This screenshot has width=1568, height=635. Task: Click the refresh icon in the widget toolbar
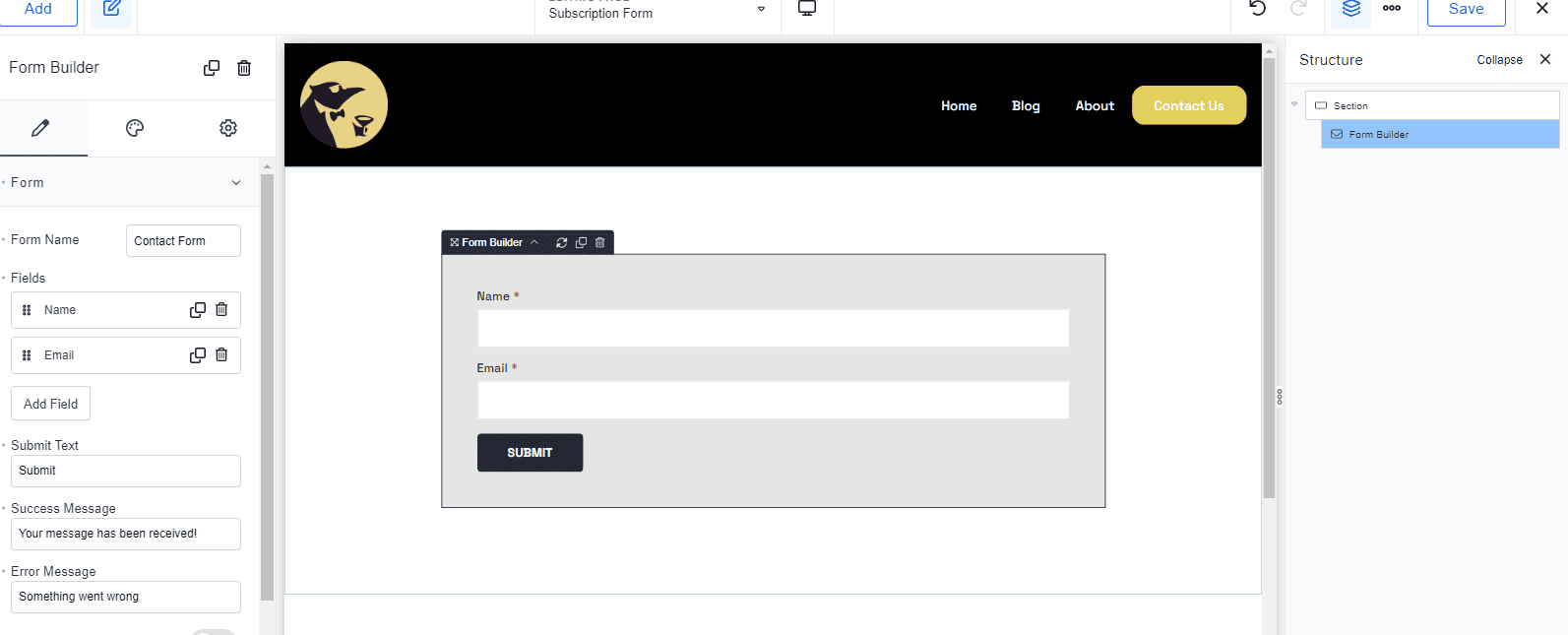[x=562, y=242]
